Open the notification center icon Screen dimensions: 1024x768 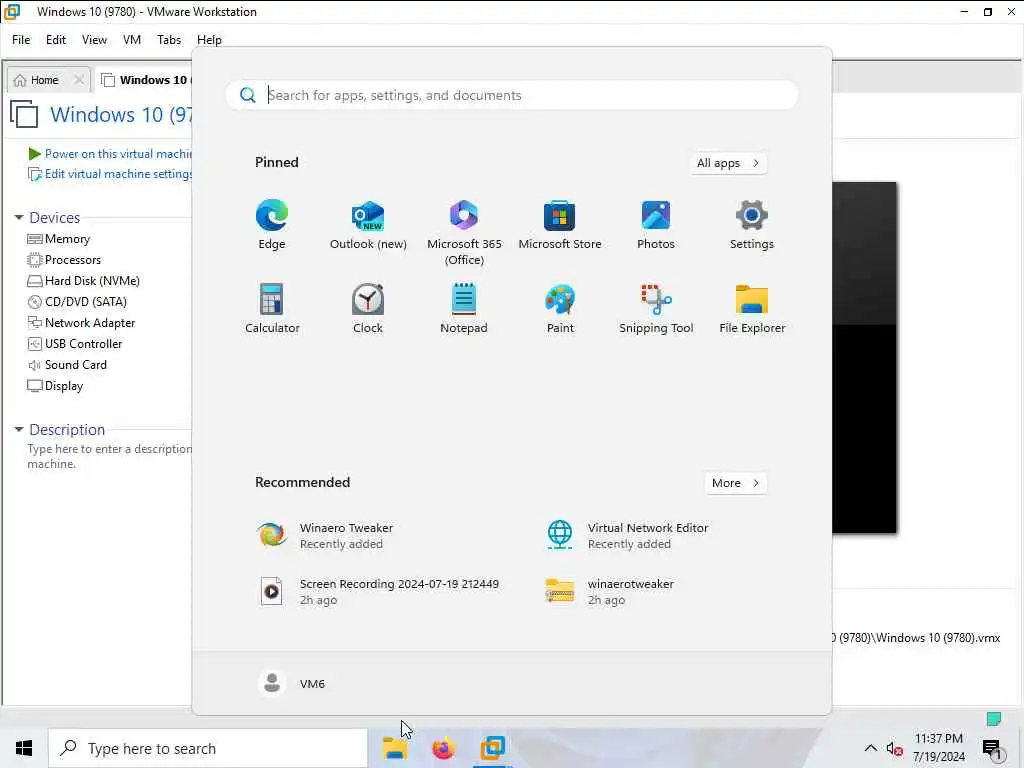point(991,748)
